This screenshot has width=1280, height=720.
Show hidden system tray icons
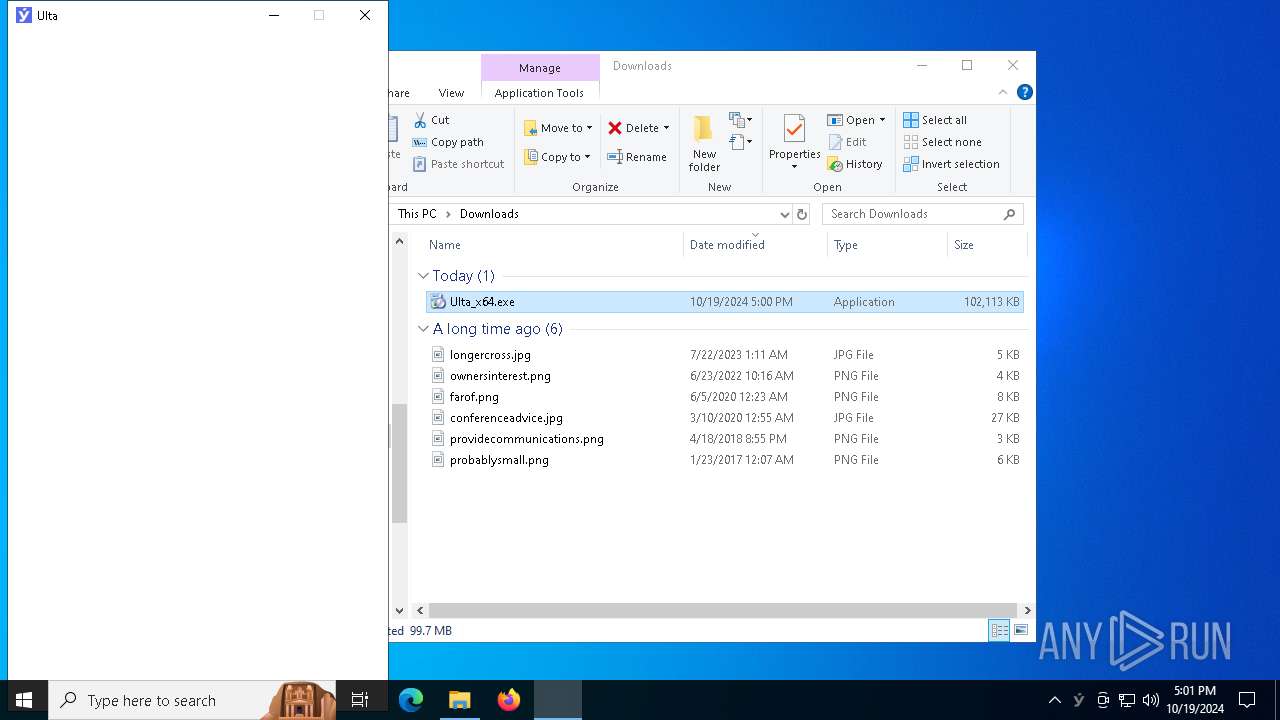click(1054, 700)
